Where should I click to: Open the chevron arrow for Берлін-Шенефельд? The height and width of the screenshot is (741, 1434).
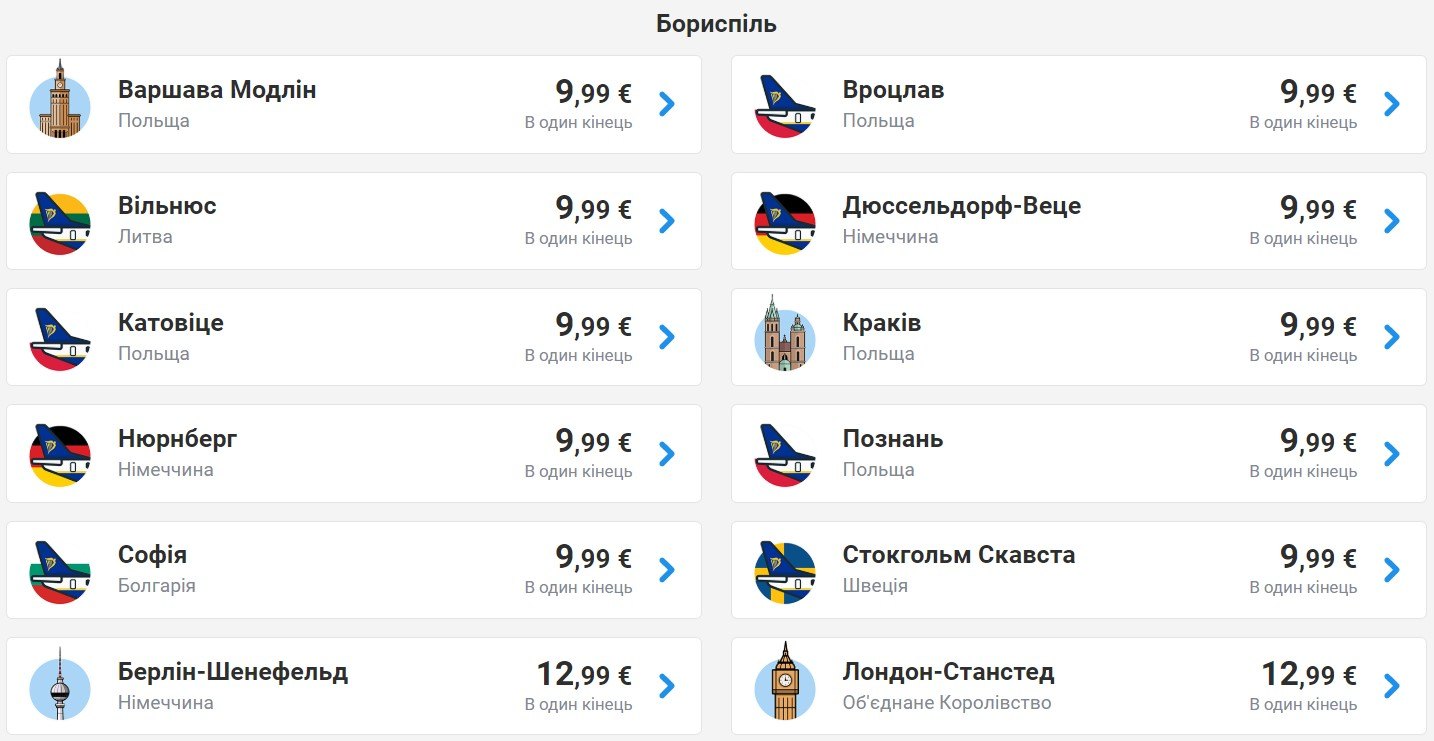pyautogui.click(x=667, y=686)
